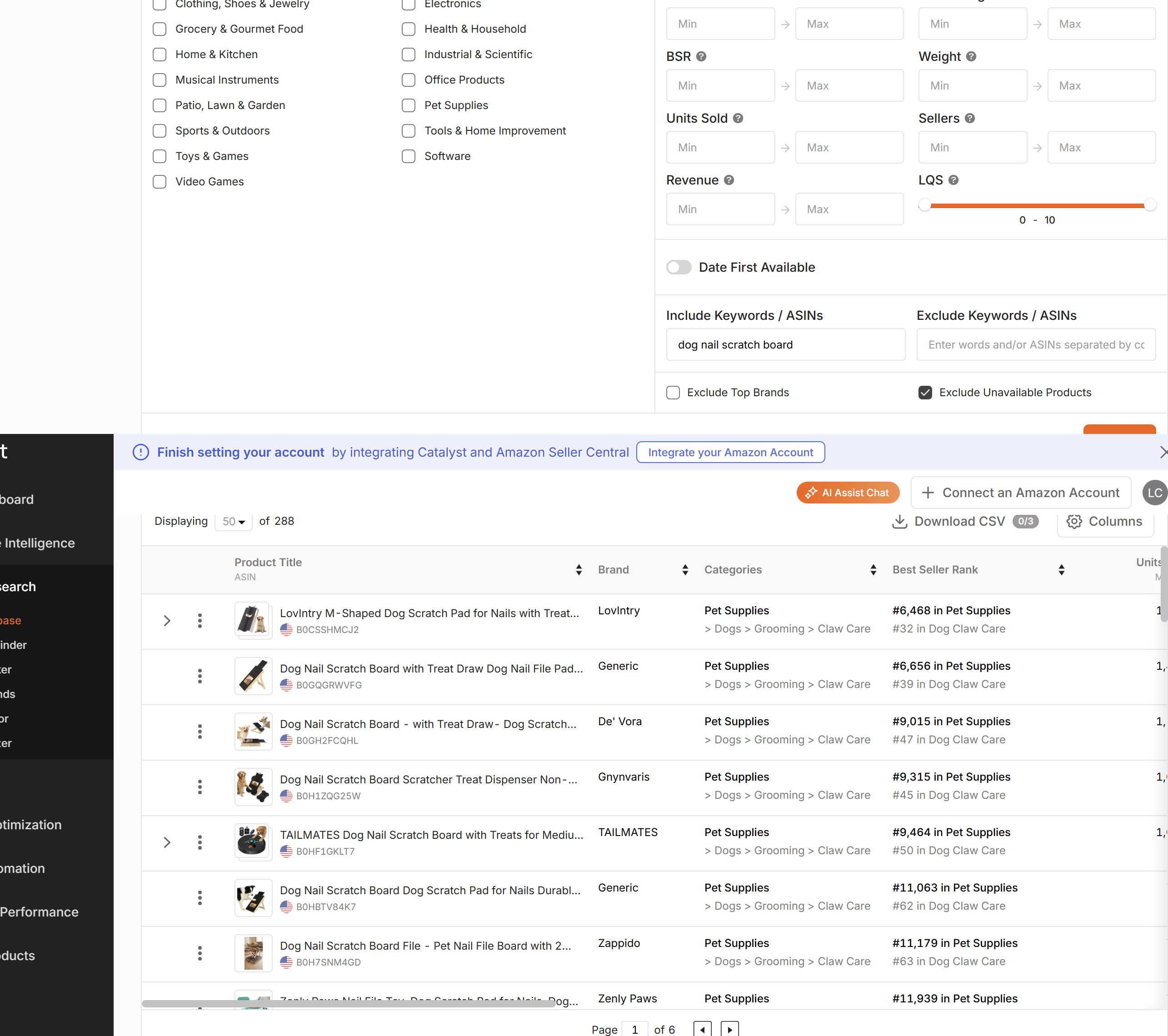1168x1036 pixels.
Task: Click the Sellers help question icon
Action: (970, 118)
